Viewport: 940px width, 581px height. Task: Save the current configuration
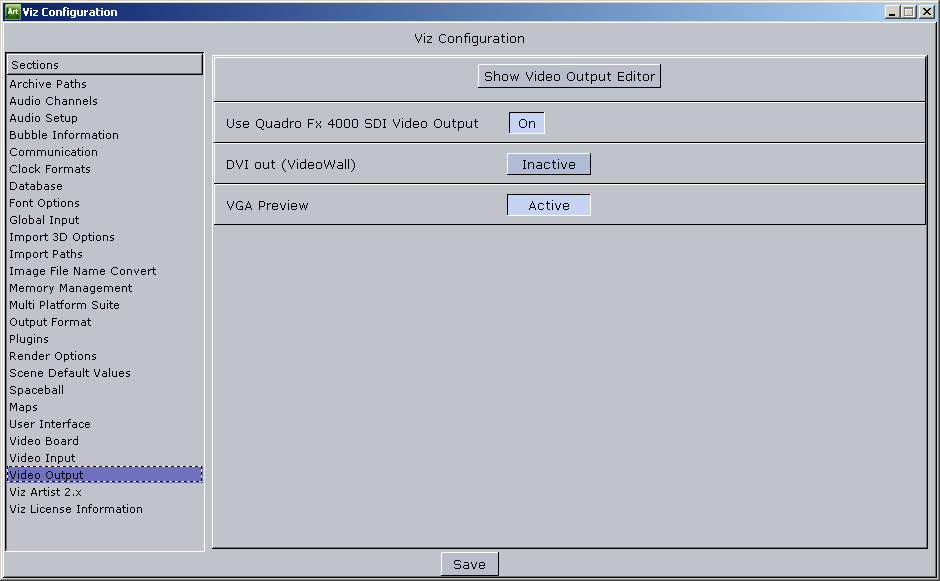coord(469,563)
